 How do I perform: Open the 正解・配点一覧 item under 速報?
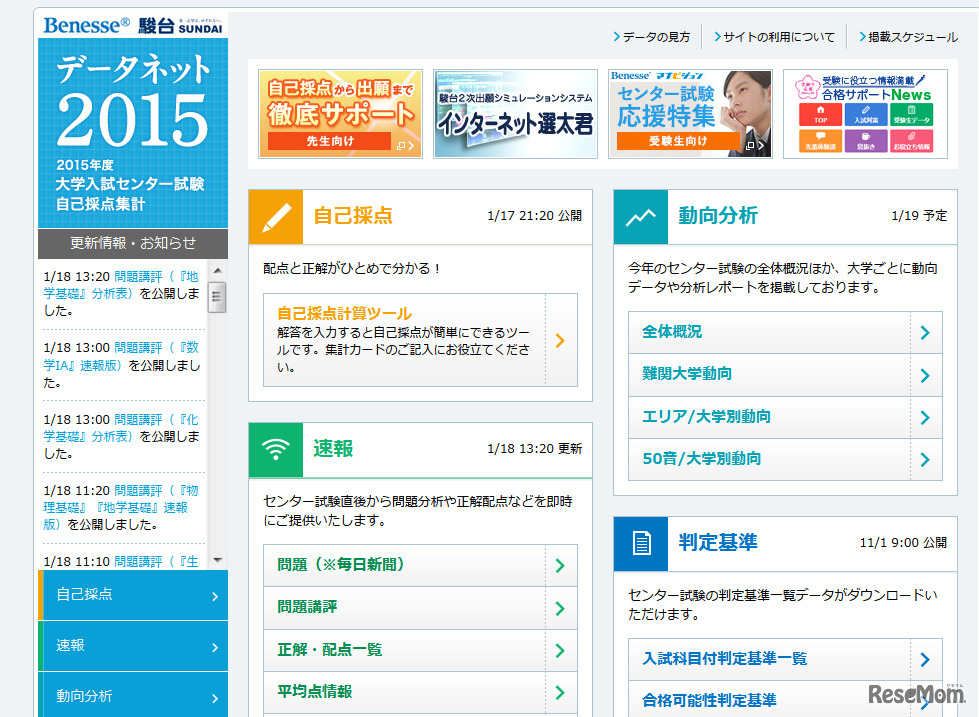pos(420,650)
